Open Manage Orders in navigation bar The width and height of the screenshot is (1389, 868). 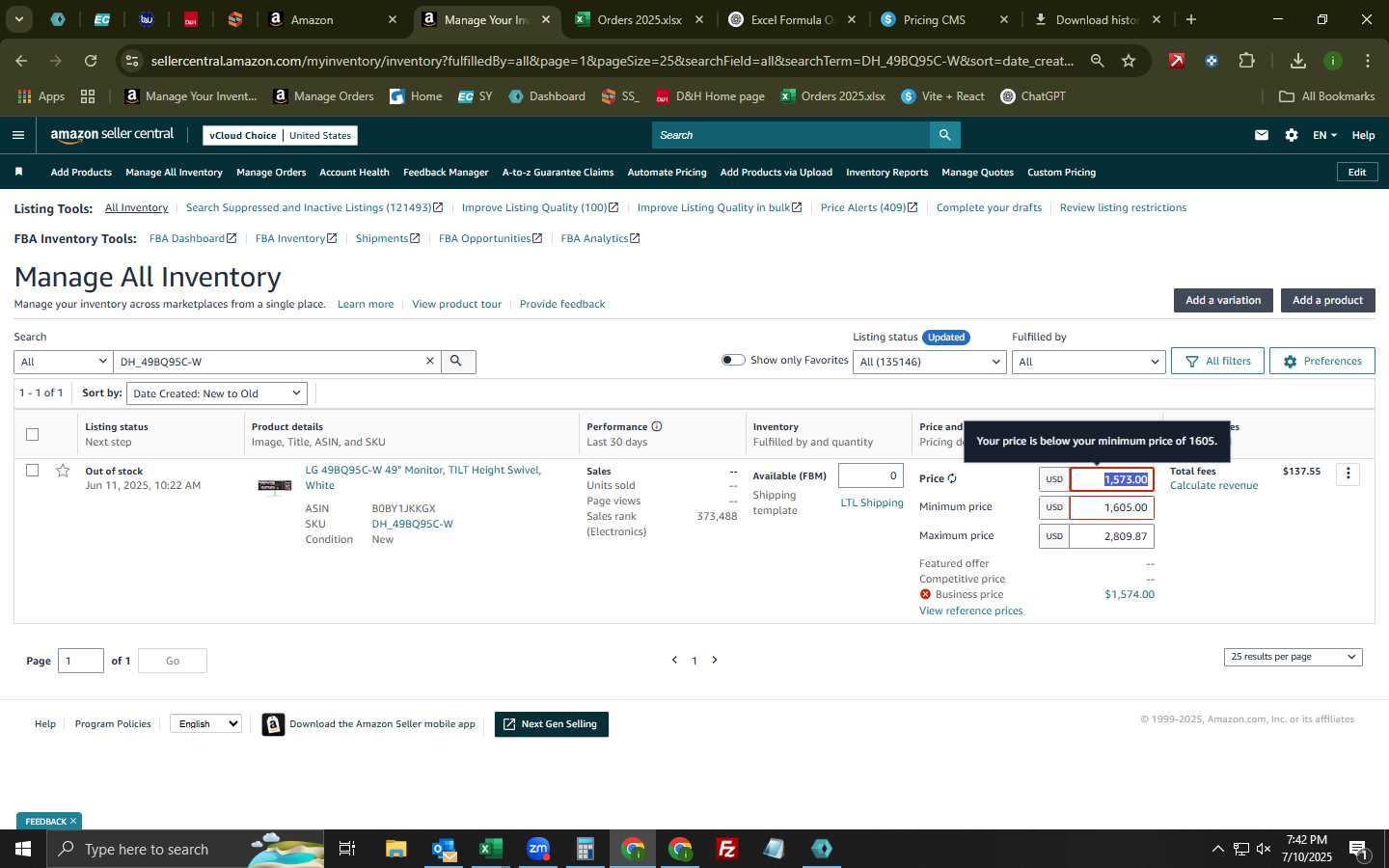point(271,172)
